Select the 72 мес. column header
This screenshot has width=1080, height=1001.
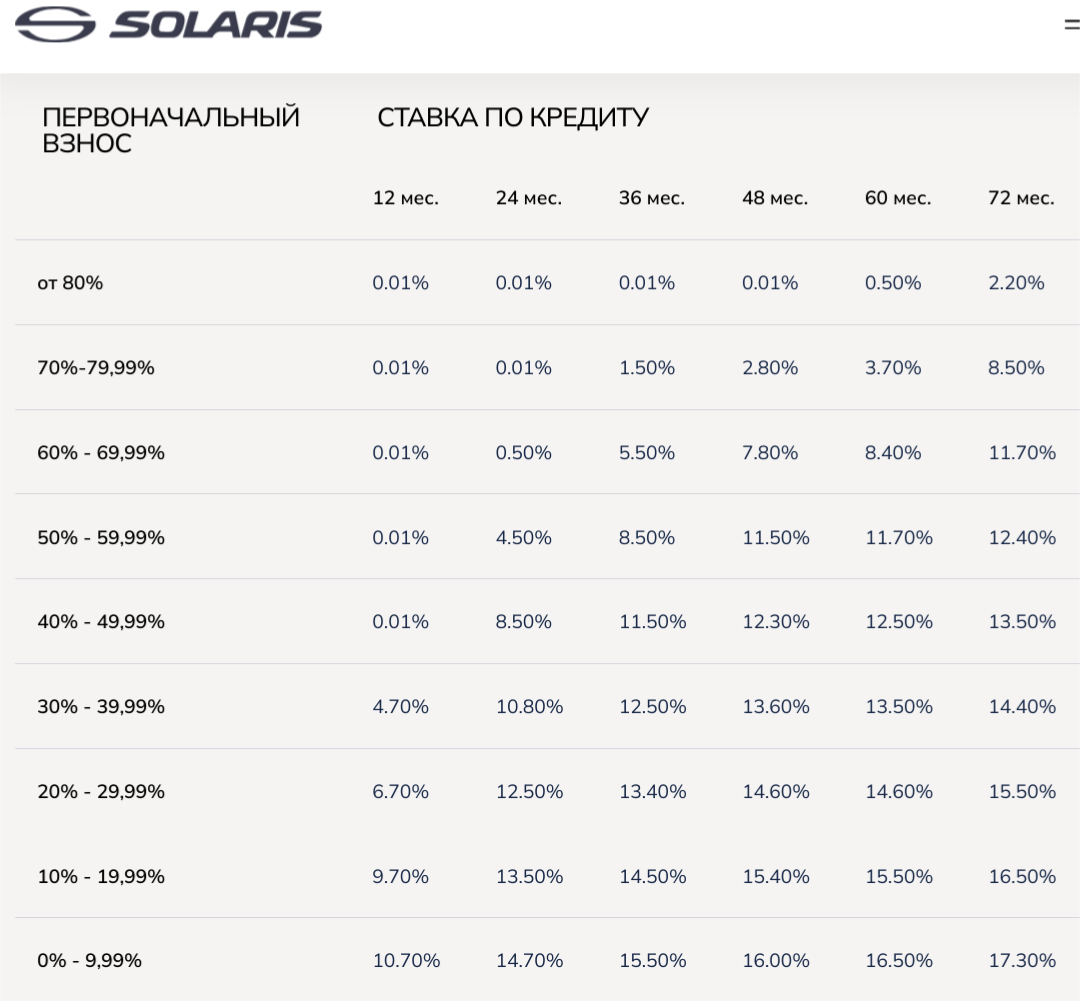click(1021, 198)
